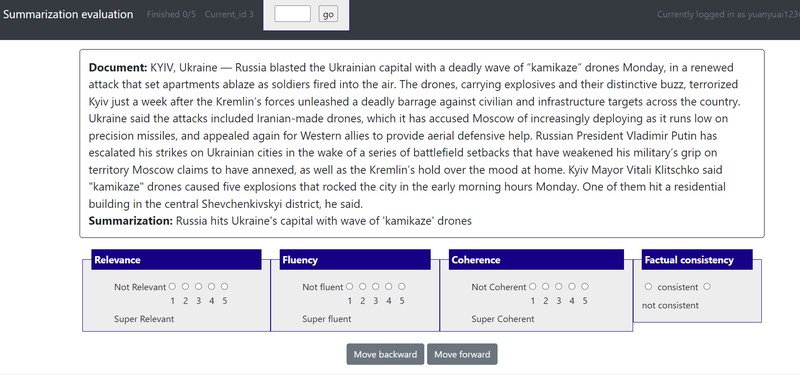
Task: Click the Move forward button
Action: (x=462, y=354)
